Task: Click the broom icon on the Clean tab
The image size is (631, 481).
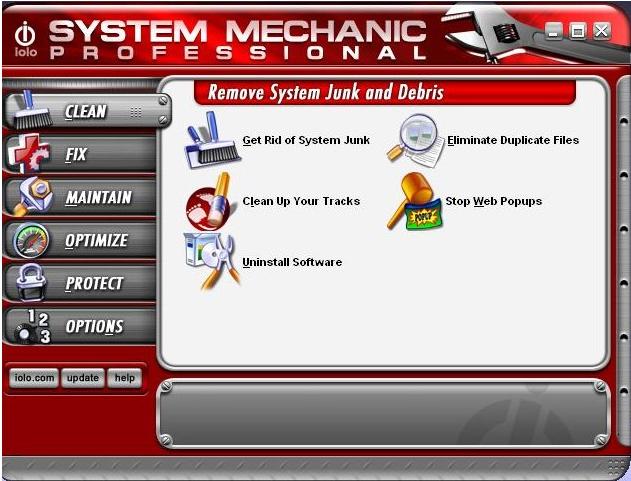Action: 32,110
